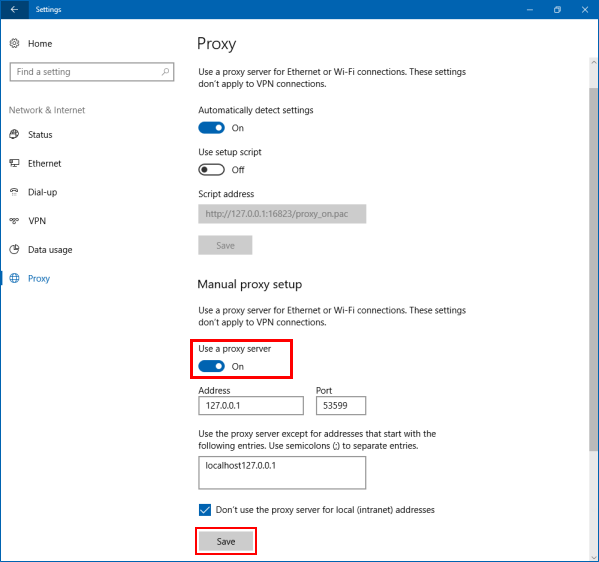Click the Port field showing 53599
Image resolution: width=599 pixels, height=562 pixels.
tap(341, 405)
